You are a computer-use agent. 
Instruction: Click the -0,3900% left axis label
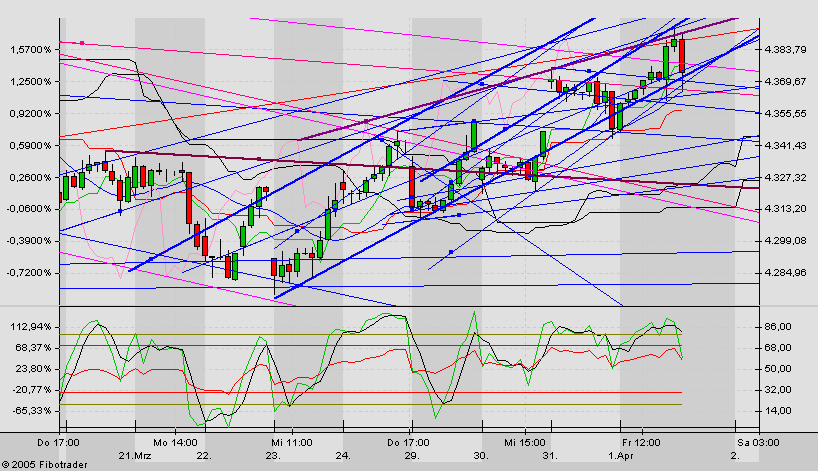(29, 241)
